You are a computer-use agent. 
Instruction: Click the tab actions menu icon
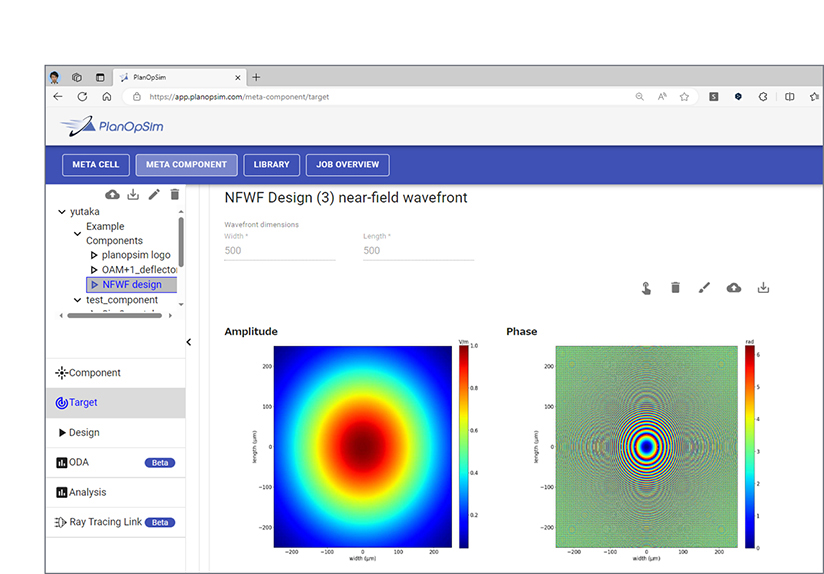pyautogui.click(x=100, y=77)
